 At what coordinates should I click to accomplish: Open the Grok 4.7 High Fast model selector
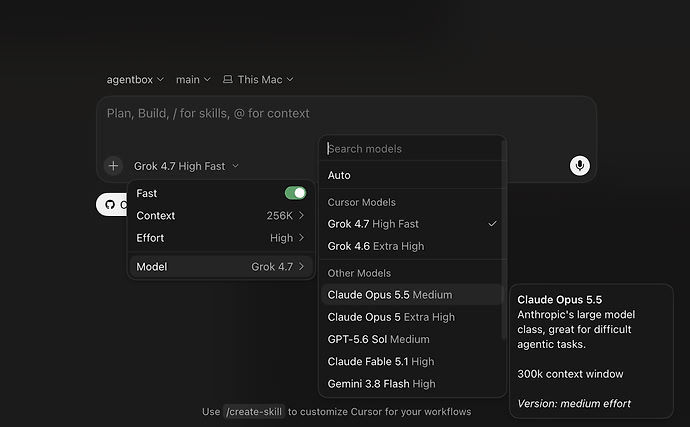(x=186, y=166)
